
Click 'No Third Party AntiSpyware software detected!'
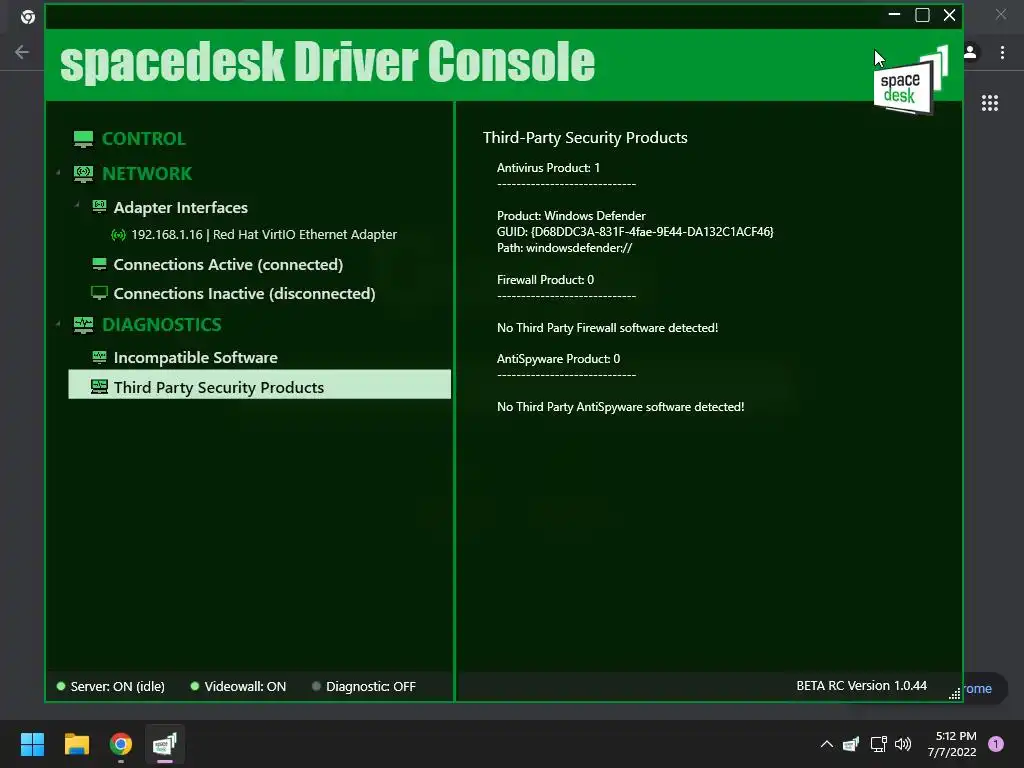pos(620,407)
